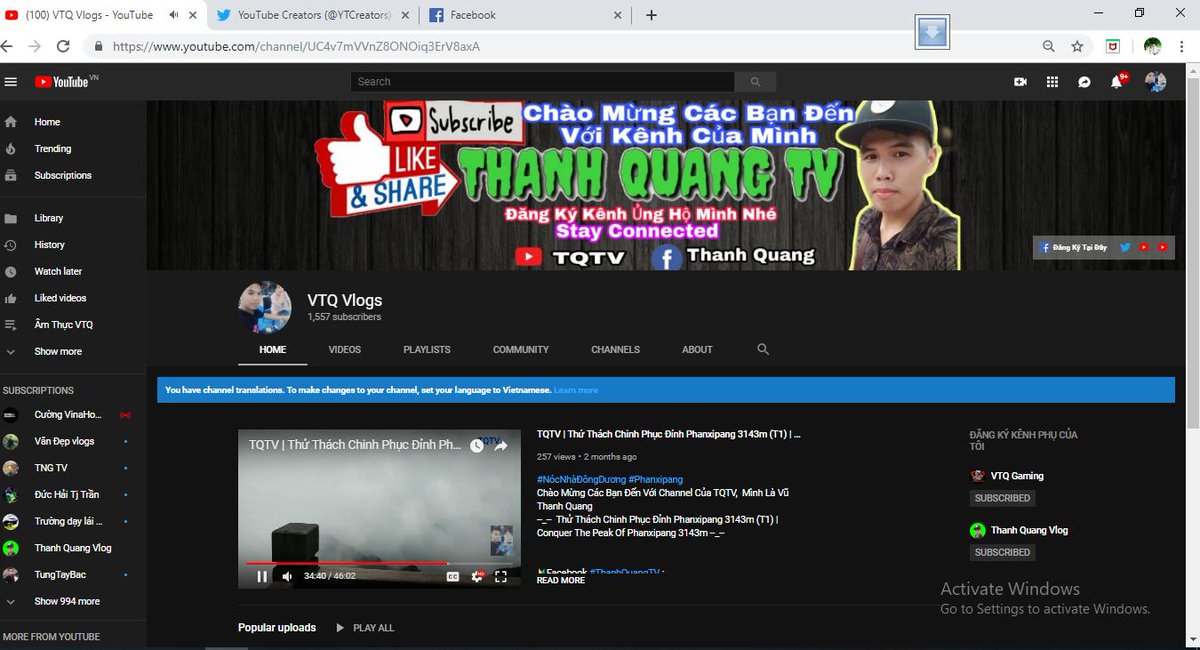This screenshot has height=650, width=1200.
Task: Switch to the VIDEOS tab
Action: [x=345, y=349]
